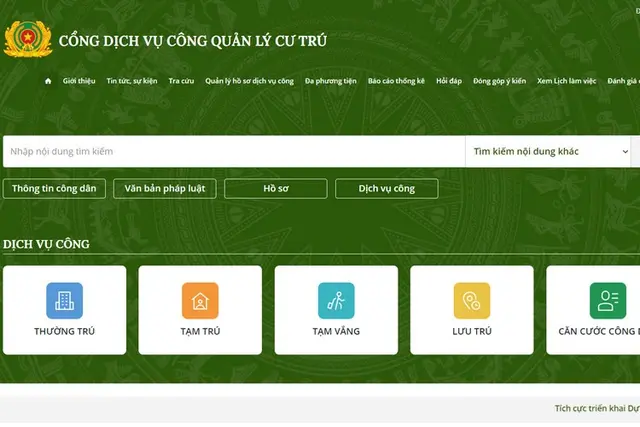The image size is (640, 427).
Task: Open the green Căn cước công dân icon
Action: (608, 300)
